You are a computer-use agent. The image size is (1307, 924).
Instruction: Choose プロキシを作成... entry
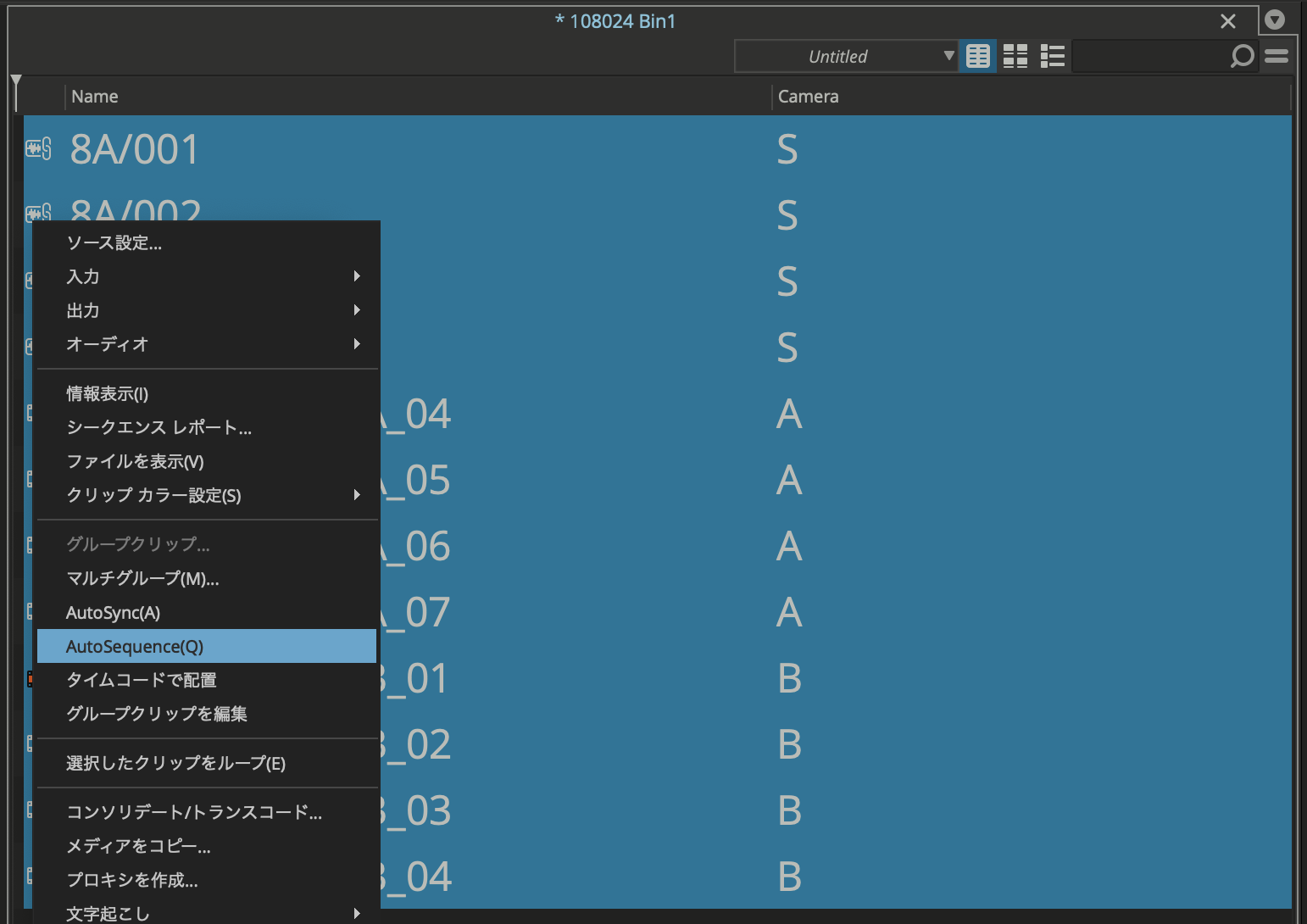pos(207,880)
